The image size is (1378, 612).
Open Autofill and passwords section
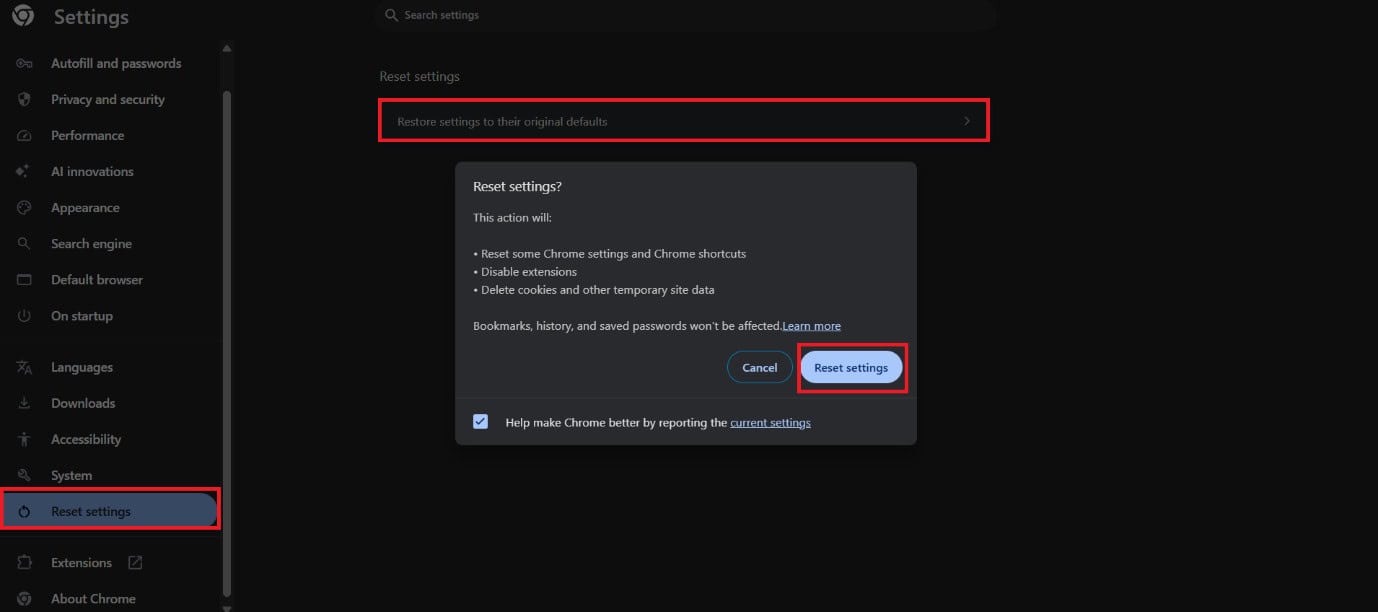coord(116,63)
